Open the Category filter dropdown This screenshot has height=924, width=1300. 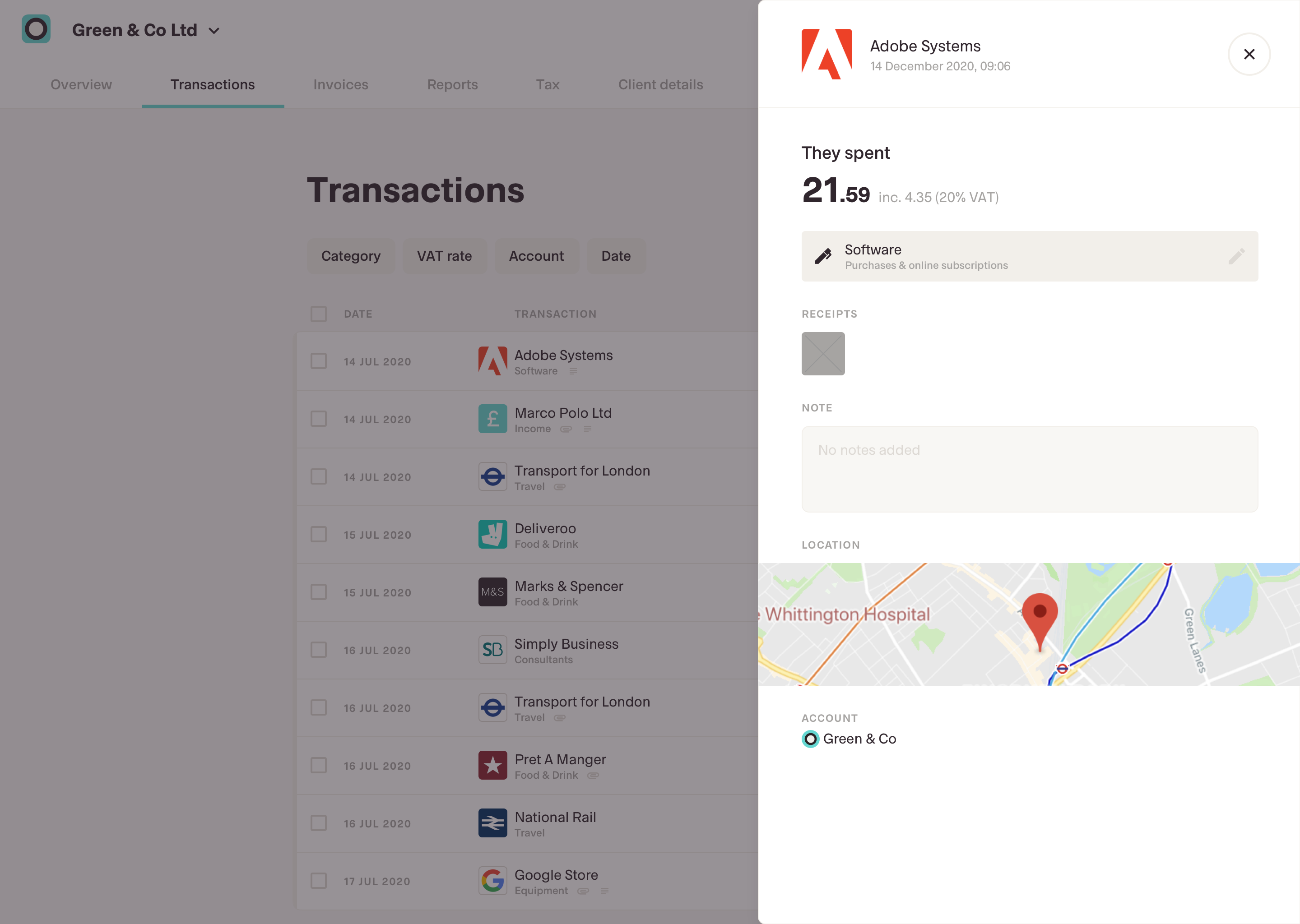[351, 256]
